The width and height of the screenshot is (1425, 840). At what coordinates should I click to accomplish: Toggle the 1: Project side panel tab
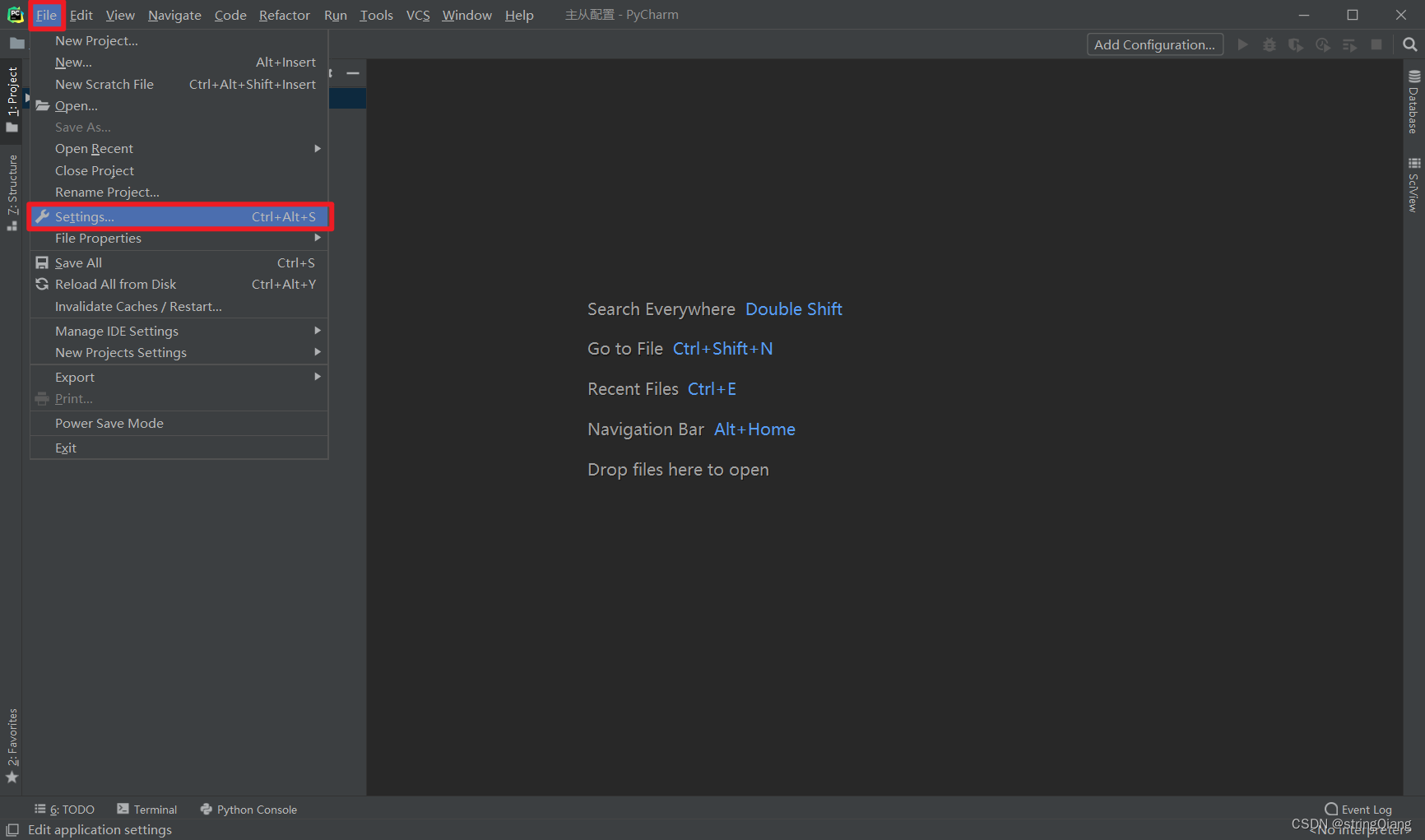(x=12, y=100)
